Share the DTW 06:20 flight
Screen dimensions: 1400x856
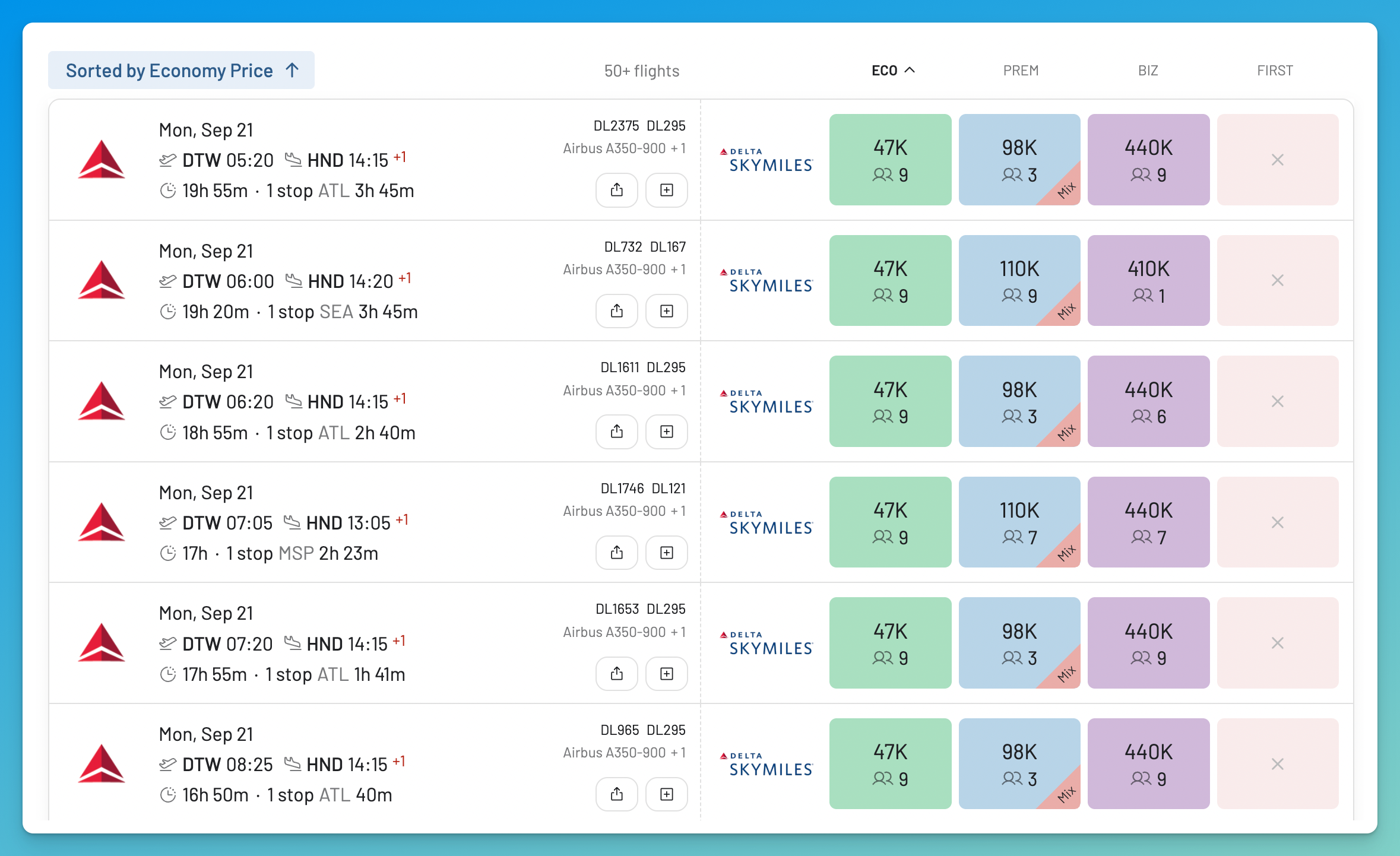tap(617, 432)
